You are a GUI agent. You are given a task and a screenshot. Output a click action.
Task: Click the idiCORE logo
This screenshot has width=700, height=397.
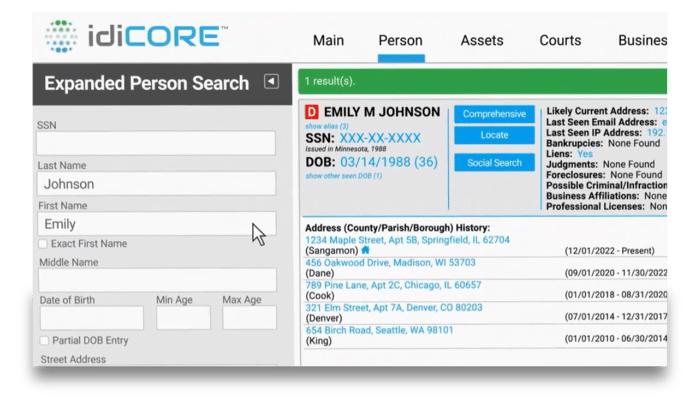tap(136, 36)
